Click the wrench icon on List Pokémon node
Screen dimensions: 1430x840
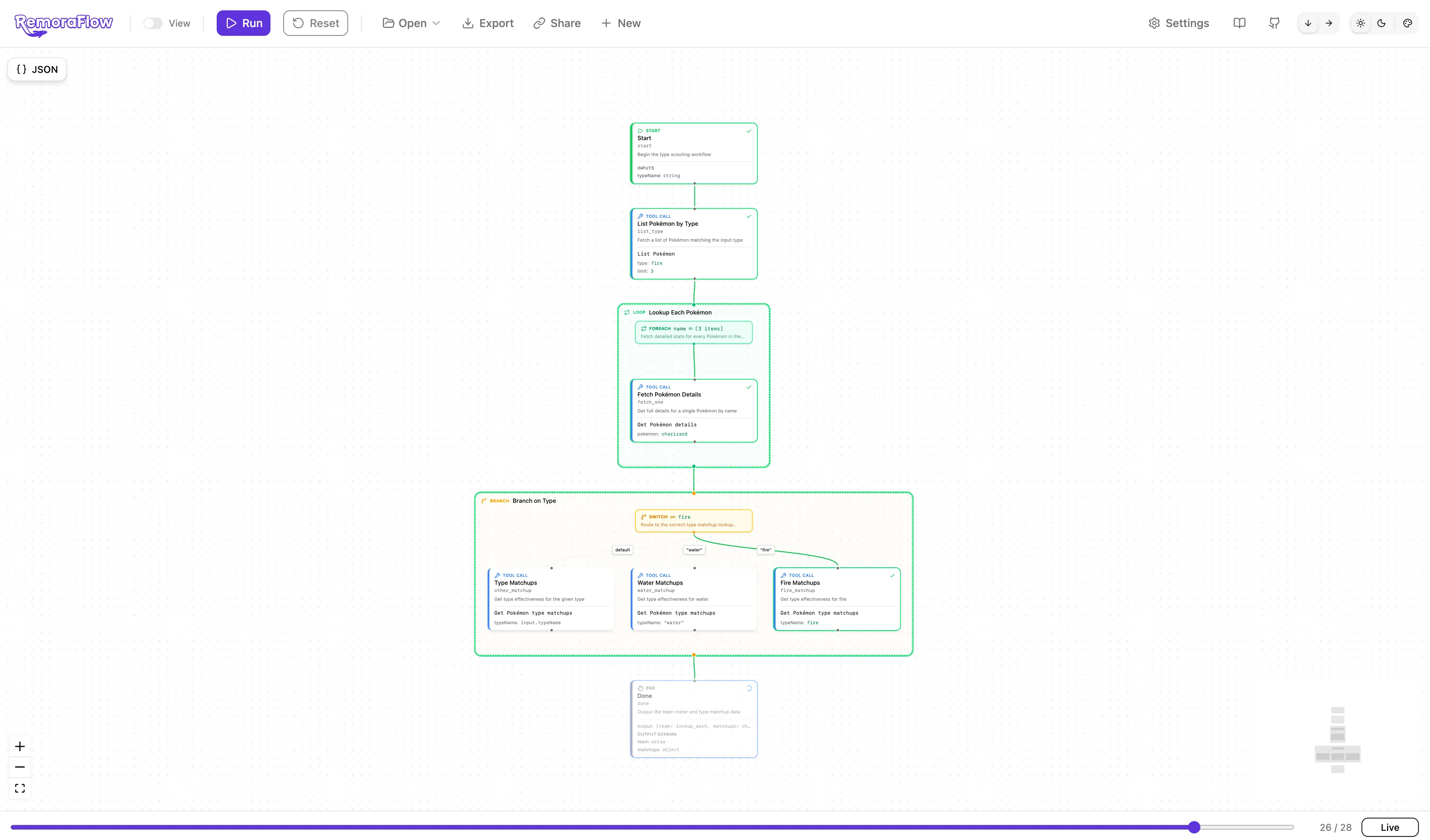[640, 216]
